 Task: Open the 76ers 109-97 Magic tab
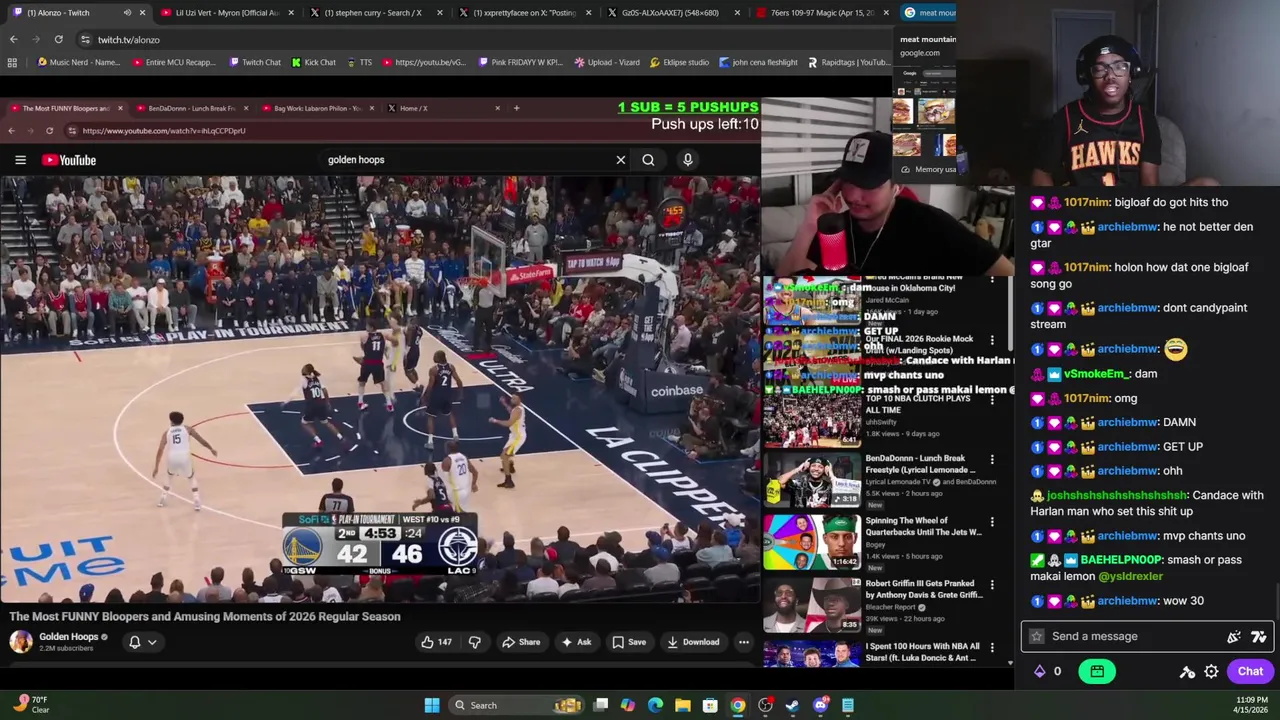(822, 13)
